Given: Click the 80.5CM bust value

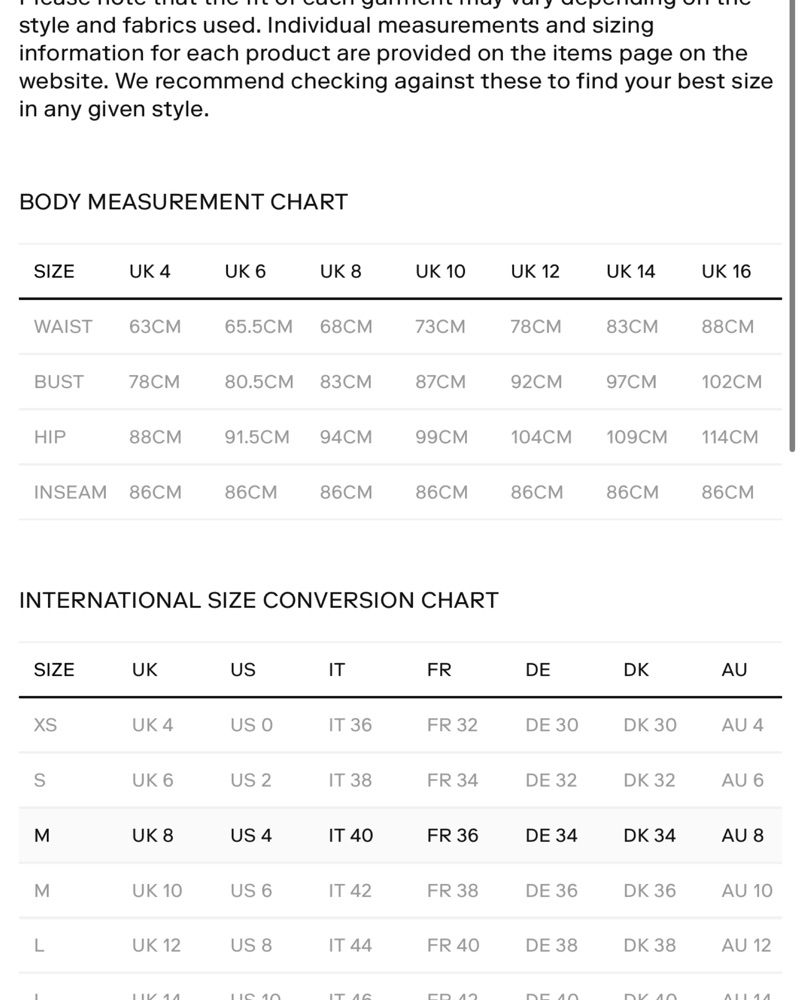Looking at the screenshot, I should click(x=259, y=382).
